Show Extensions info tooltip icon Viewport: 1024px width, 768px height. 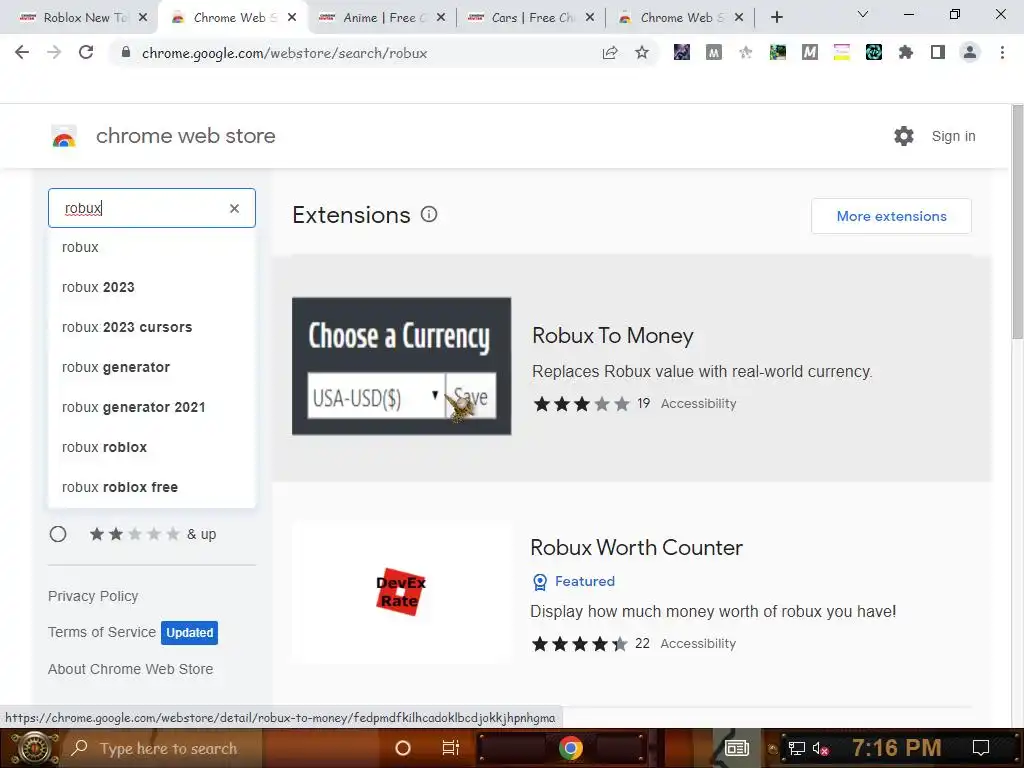pos(429,214)
